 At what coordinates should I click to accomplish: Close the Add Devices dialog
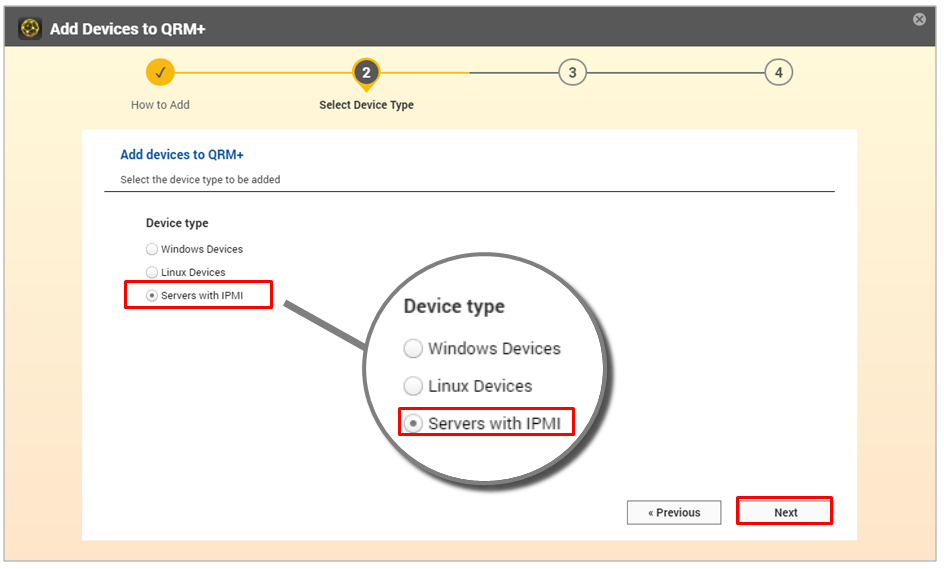(x=919, y=19)
